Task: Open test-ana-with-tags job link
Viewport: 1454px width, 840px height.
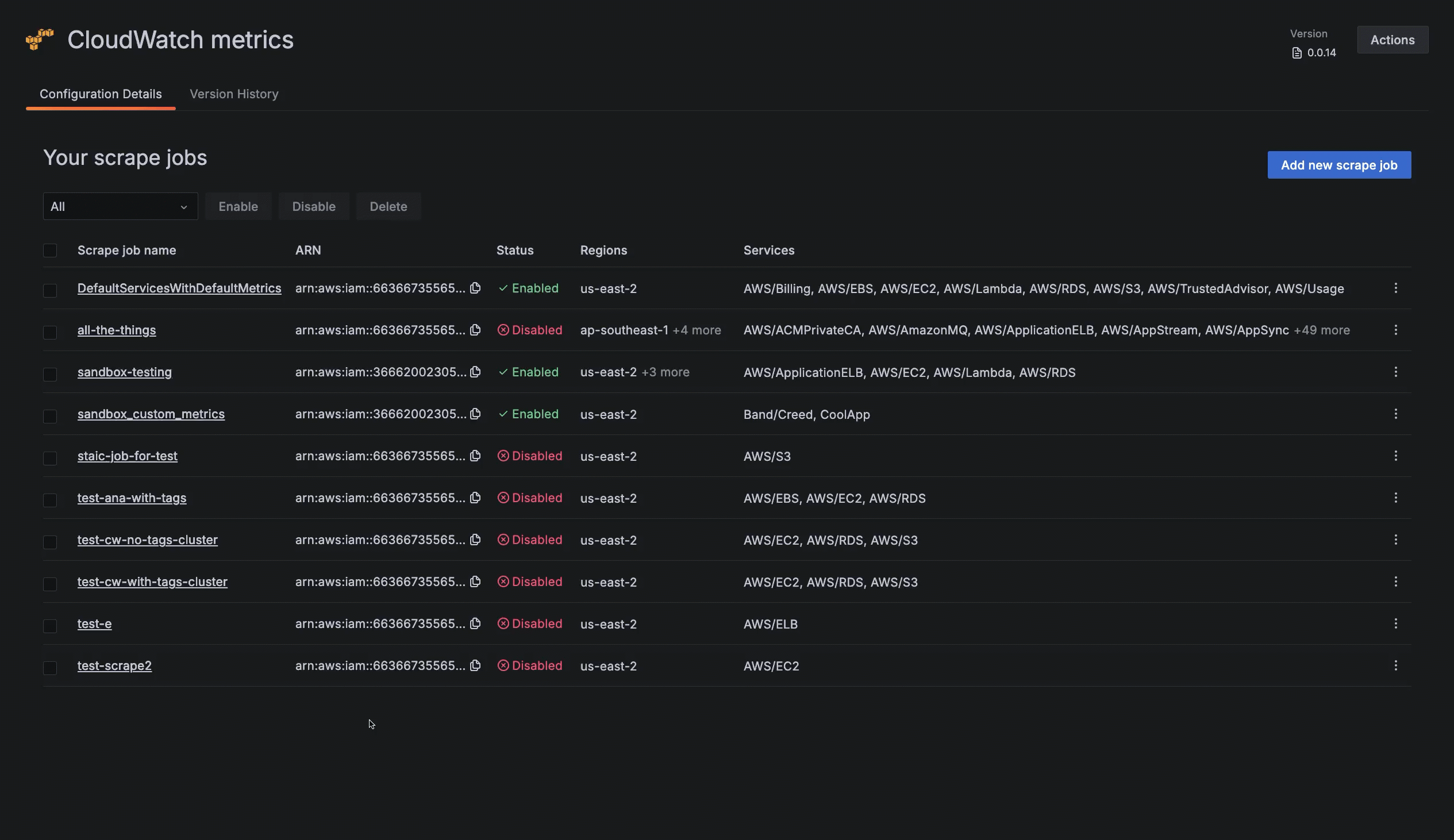Action: pyautogui.click(x=132, y=498)
